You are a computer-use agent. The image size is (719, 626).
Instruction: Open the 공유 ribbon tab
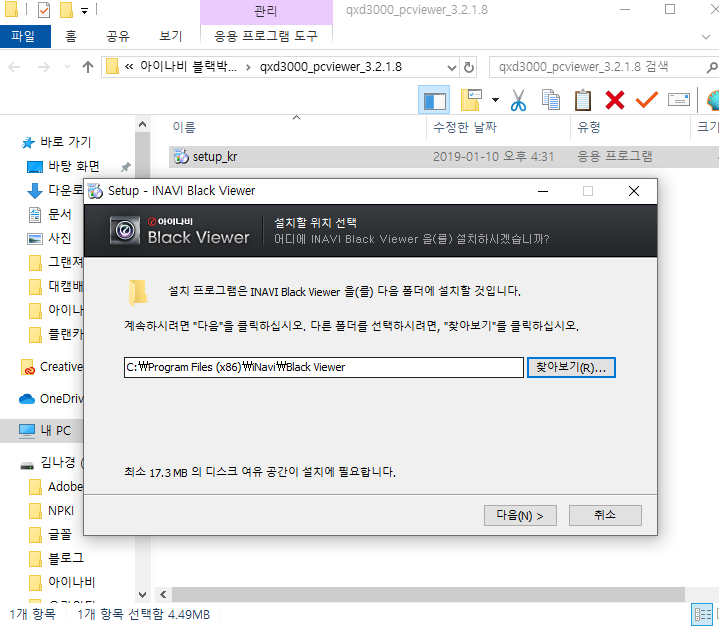pos(118,36)
